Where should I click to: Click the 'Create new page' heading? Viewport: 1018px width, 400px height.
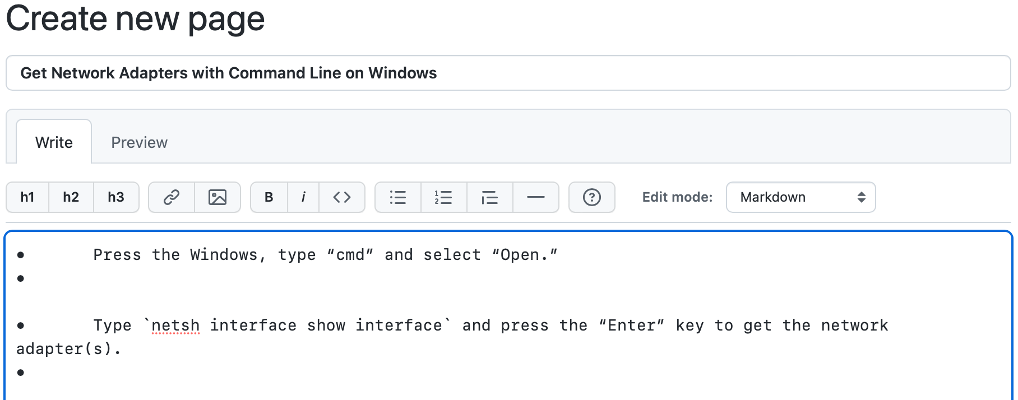[x=135, y=18]
